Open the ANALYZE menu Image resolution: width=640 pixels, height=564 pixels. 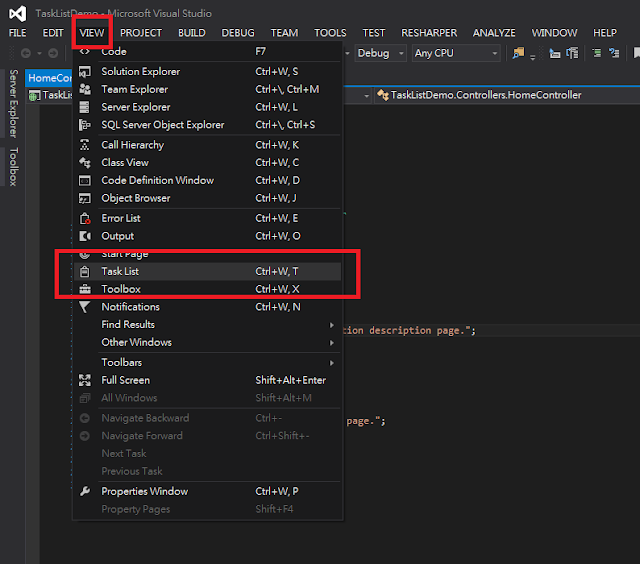(494, 33)
